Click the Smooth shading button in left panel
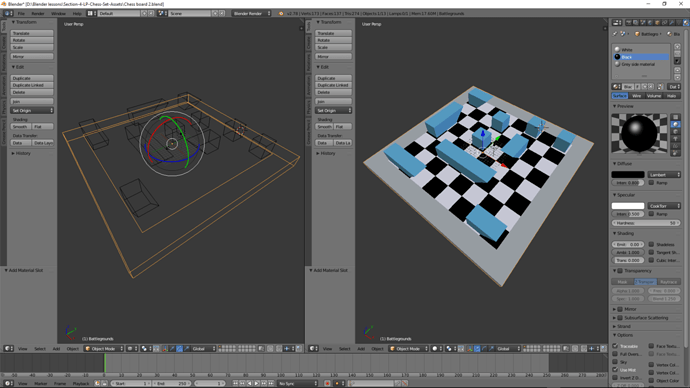Screen dimensions: 690x388 click(20, 126)
